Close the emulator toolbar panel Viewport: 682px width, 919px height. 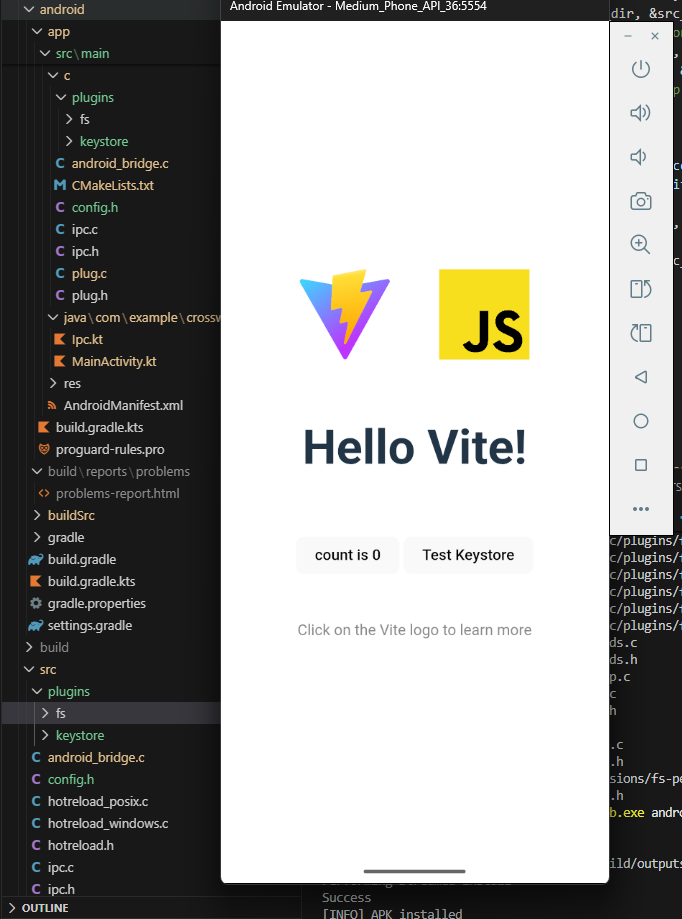[x=655, y=36]
